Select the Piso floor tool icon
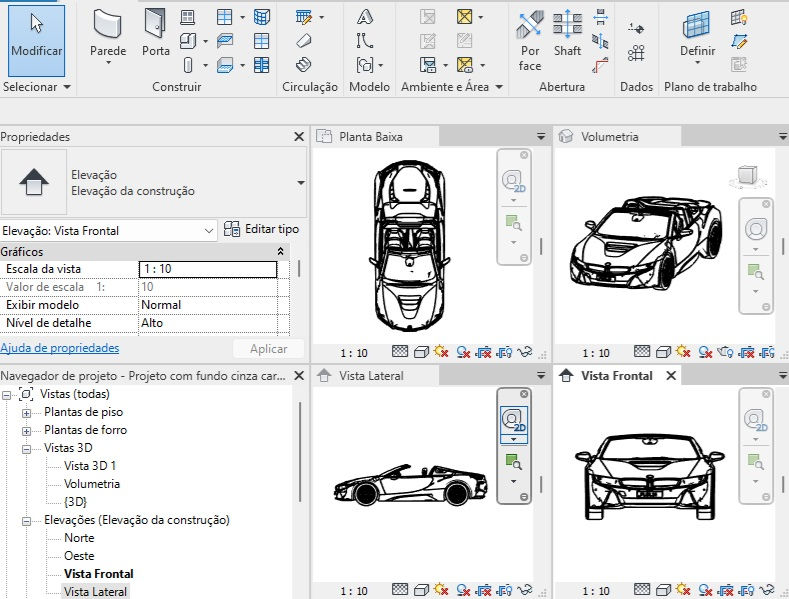The width and height of the screenshot is (789, 599). coord(224,65)
